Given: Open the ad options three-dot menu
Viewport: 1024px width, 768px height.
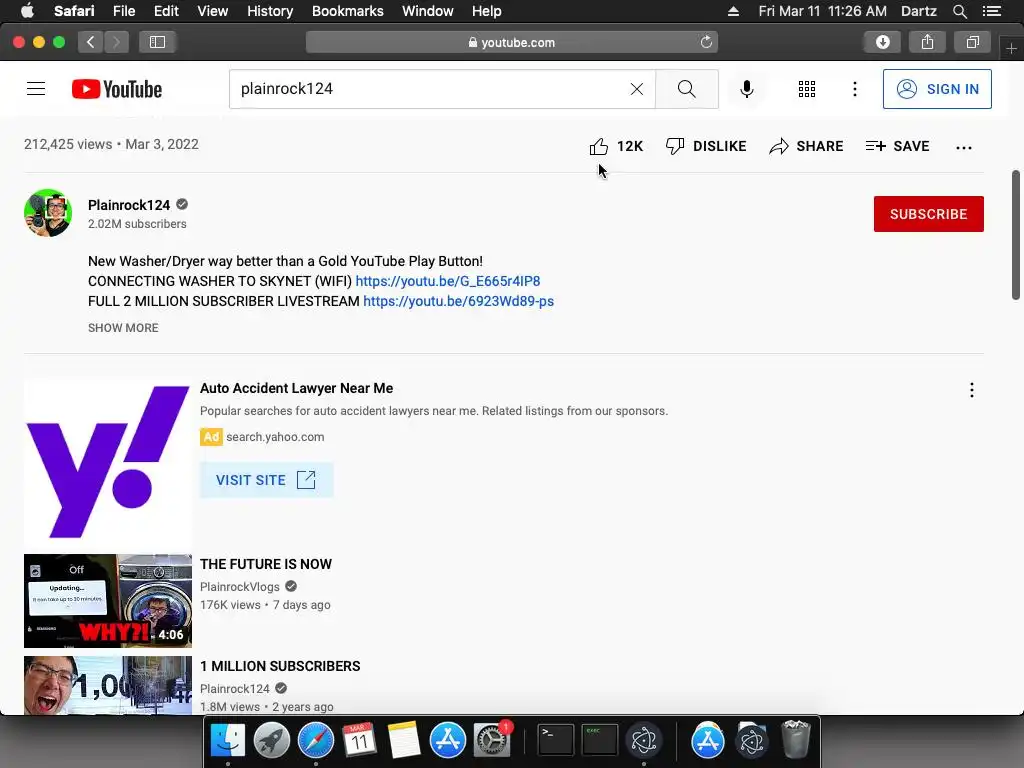Looking at the screenshot, I should pyautogui.click(x=972, y=391).
